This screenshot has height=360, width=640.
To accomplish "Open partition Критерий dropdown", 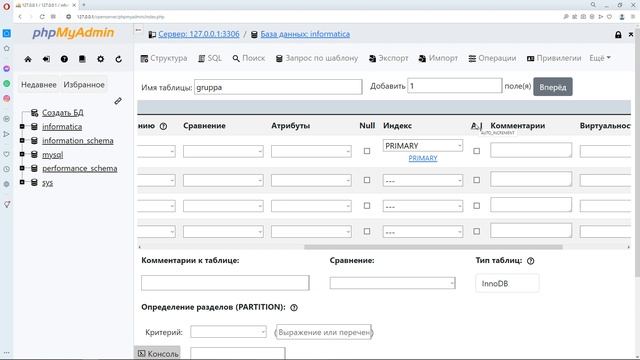I will pos(228,332).
